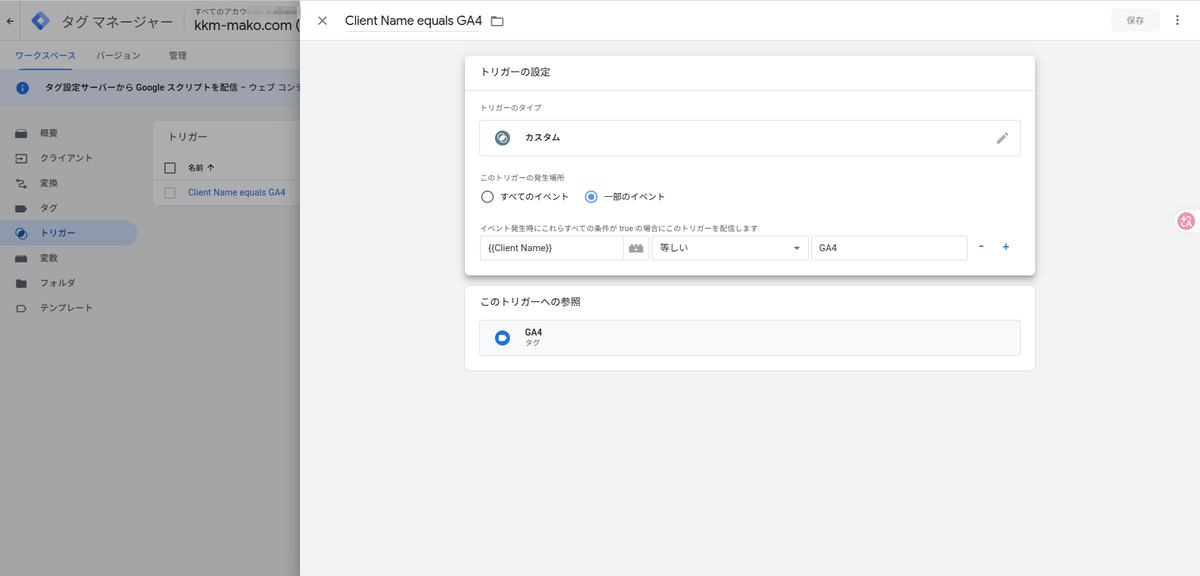Select the すべてのイベント radio button

(x=487, y=197)
